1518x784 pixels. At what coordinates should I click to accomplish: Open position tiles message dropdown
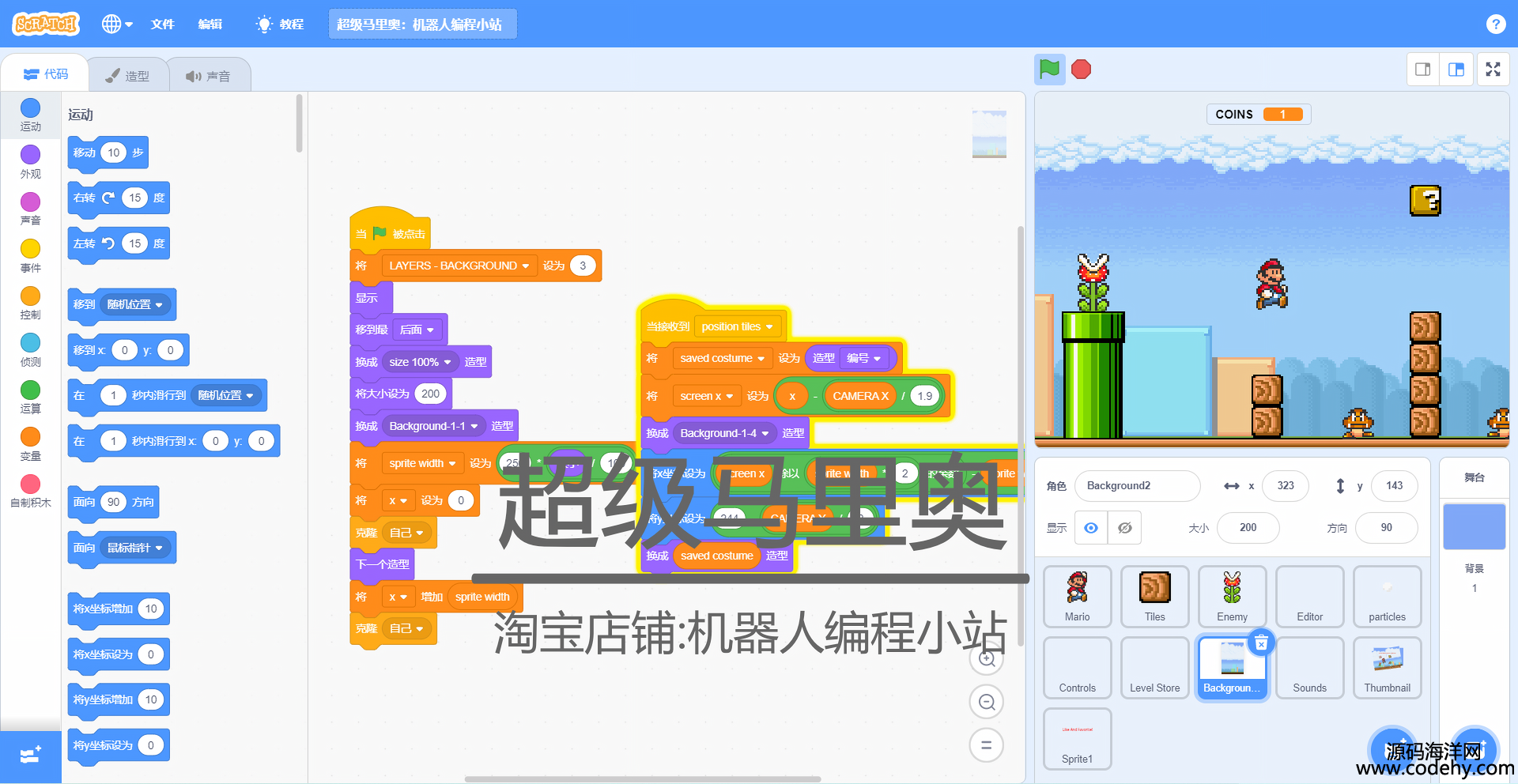[x=737, y=326]
